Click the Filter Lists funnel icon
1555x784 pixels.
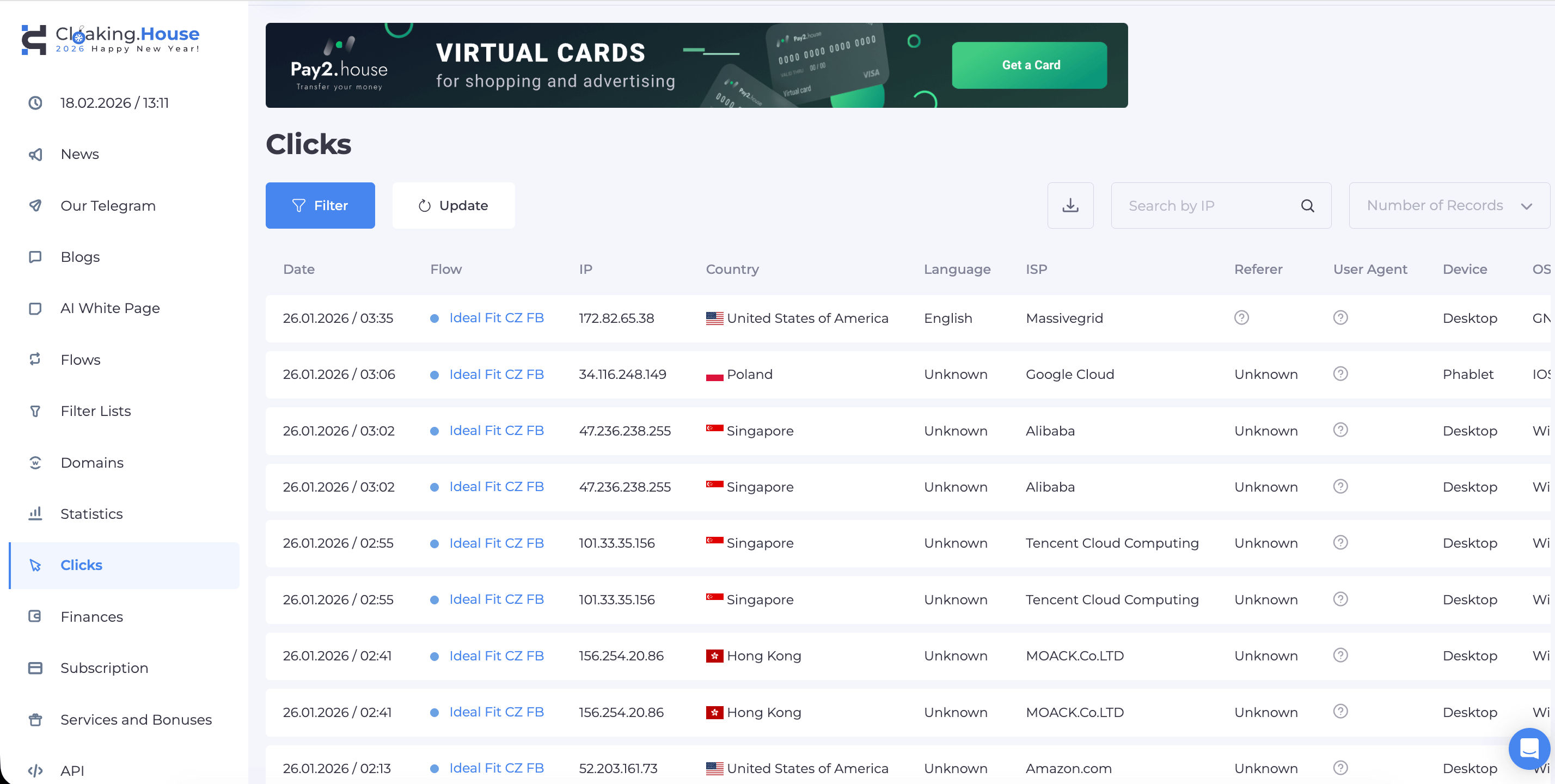pyautogui.click(x=35, y=411)
